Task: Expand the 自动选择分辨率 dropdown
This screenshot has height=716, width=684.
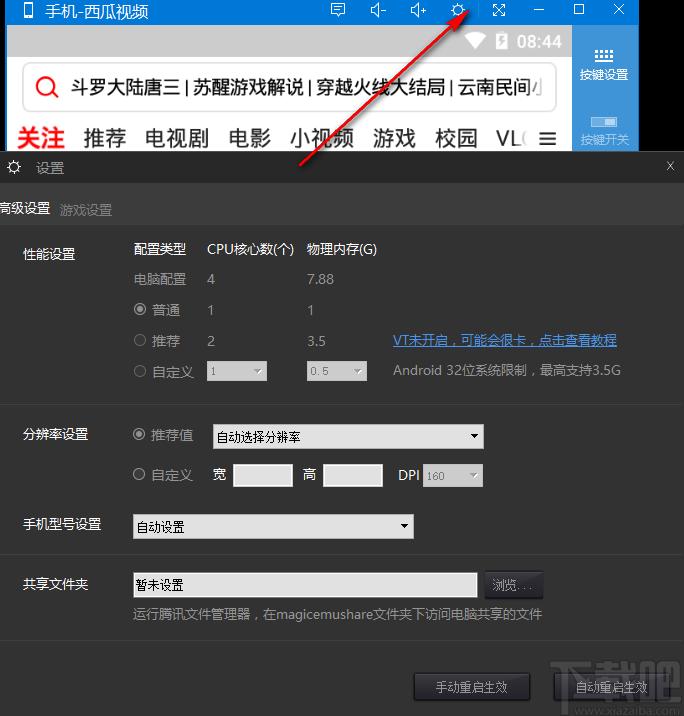Action: tap(348, 436)
